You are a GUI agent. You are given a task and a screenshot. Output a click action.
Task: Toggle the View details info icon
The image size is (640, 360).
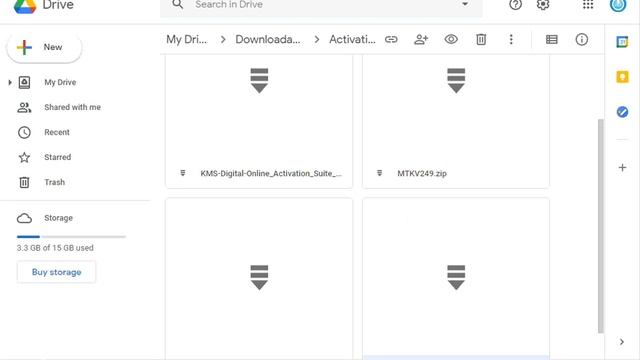pos(582,40)
